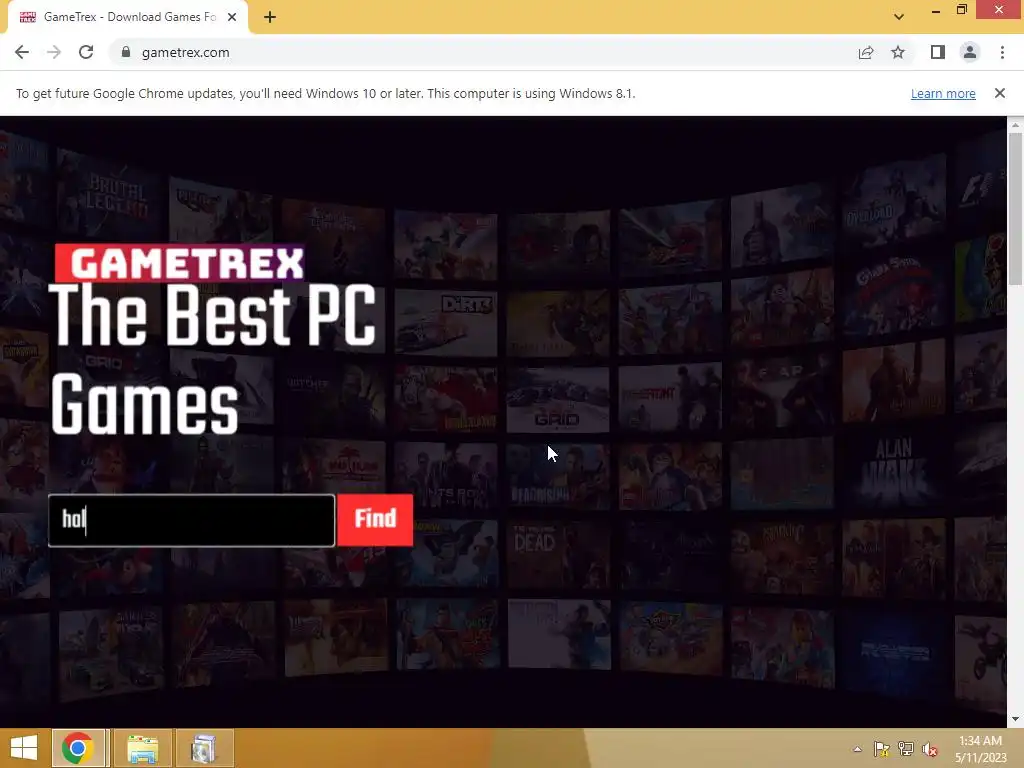The width and height of the screenshot is (1024, 768).
Task: Open the Chrome profile avatar
Action: (x=970, y=52)
